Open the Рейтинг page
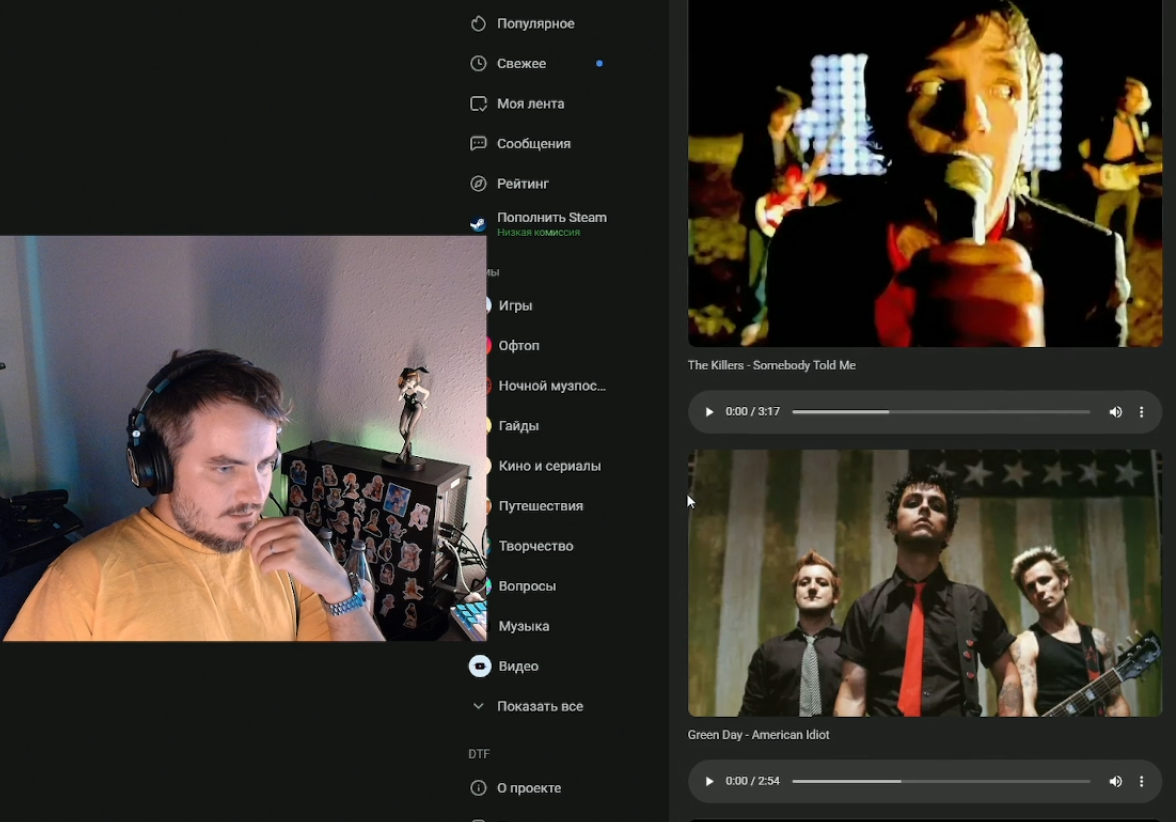 [x=523, y=184]
